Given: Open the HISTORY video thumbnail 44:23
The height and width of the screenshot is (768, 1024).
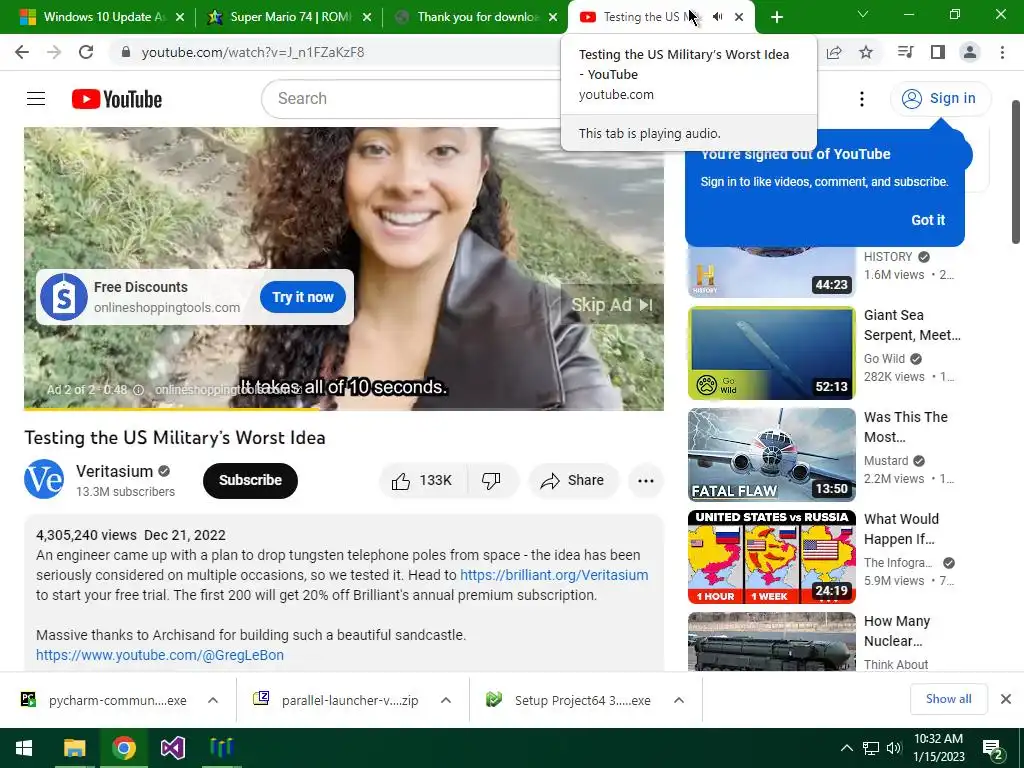Looking at the screenshot, I should (771, 272).
